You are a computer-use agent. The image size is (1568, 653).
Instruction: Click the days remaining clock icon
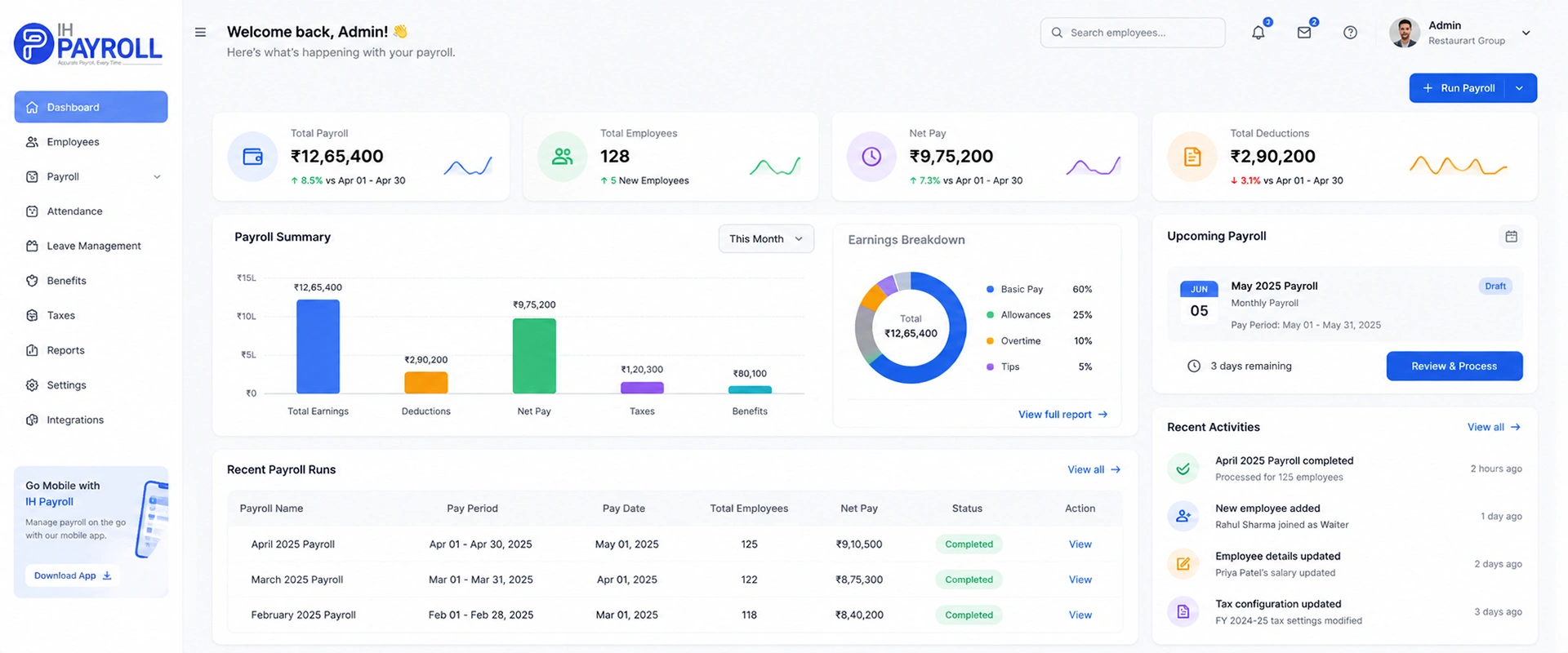coord(1194,366)
